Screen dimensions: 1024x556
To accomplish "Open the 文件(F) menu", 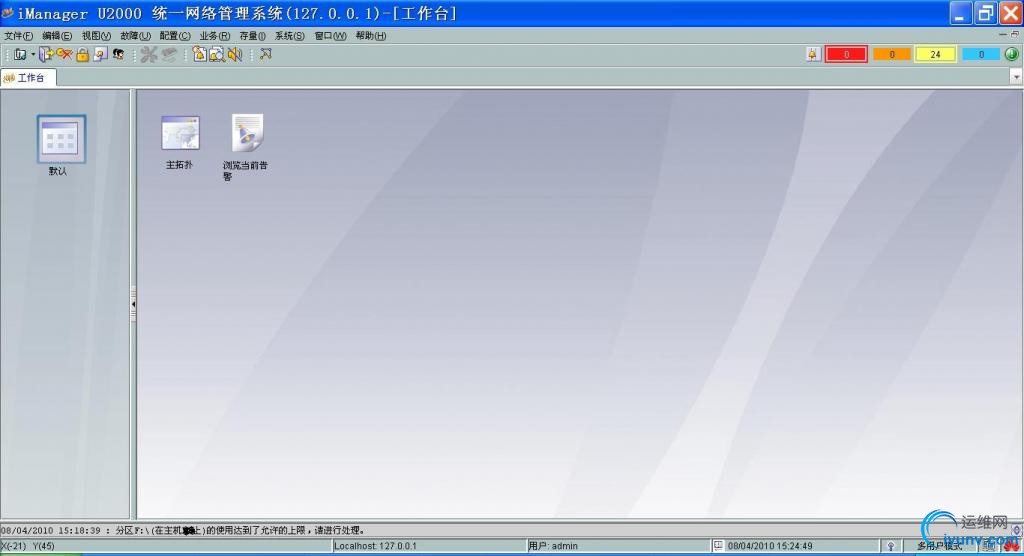I will click(18, 36).
